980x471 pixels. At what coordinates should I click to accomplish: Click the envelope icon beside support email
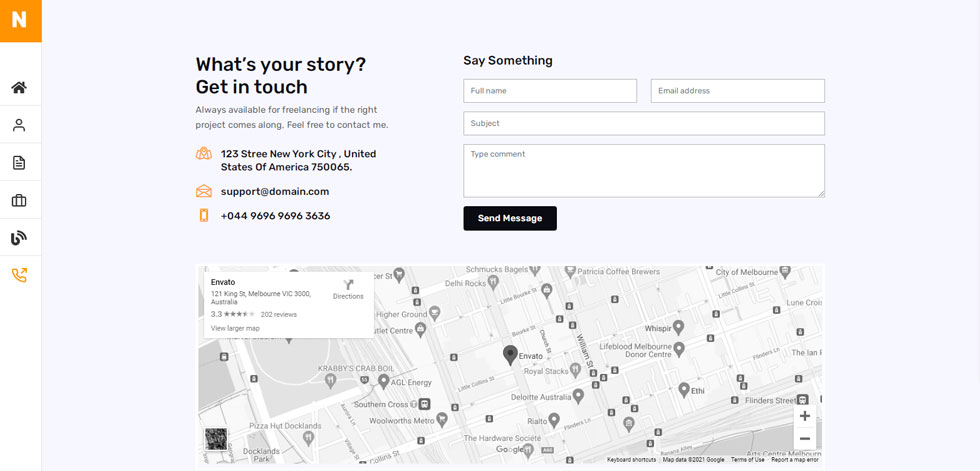pos(204,191)
